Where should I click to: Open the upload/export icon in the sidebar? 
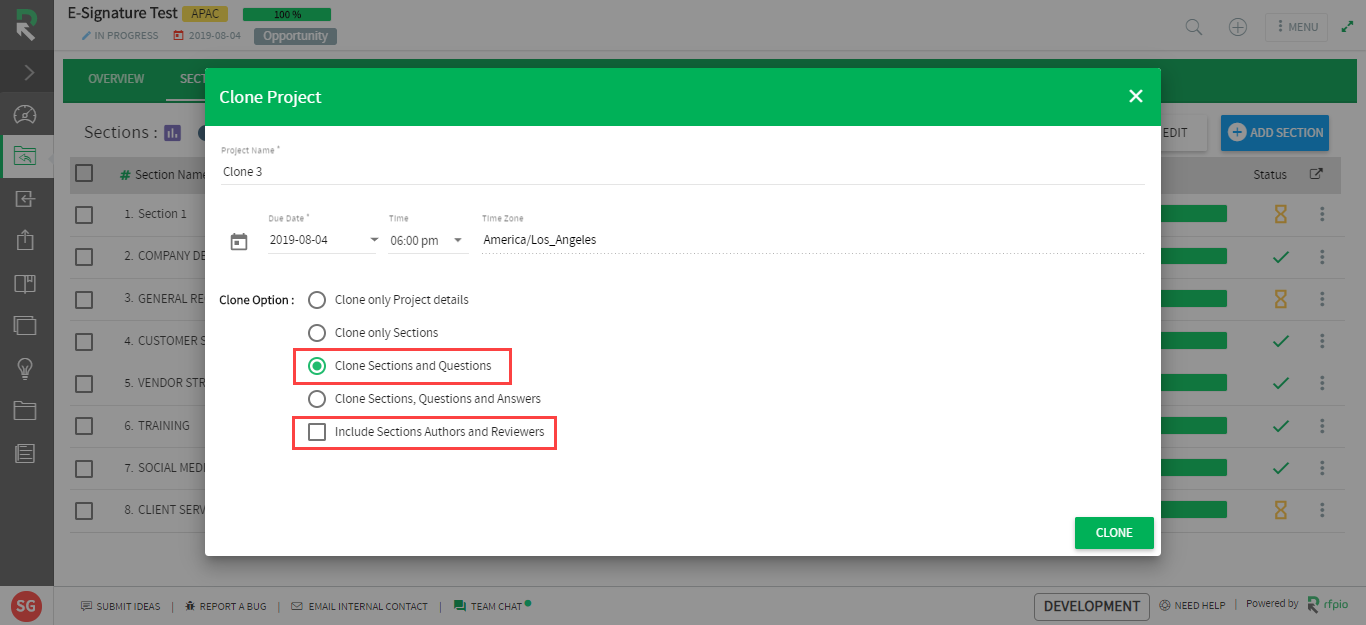tap(26, 241)
